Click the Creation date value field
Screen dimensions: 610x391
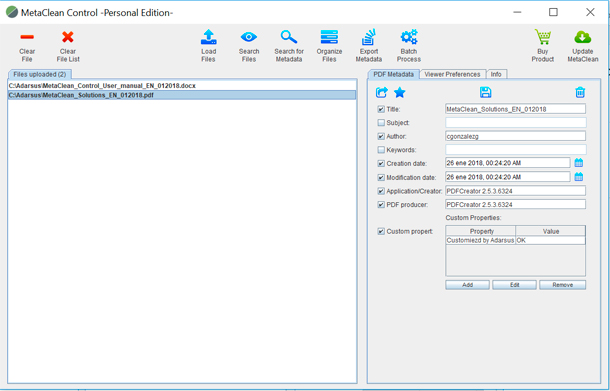[x=507, y=163]
